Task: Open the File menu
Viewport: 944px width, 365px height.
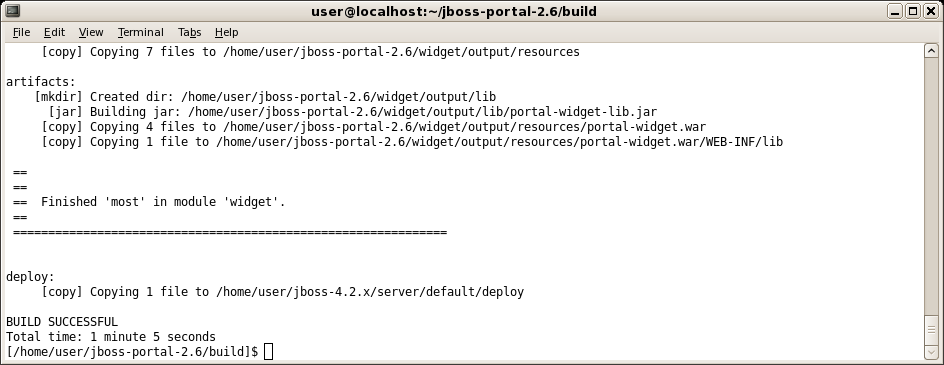Action: point(21,33)
